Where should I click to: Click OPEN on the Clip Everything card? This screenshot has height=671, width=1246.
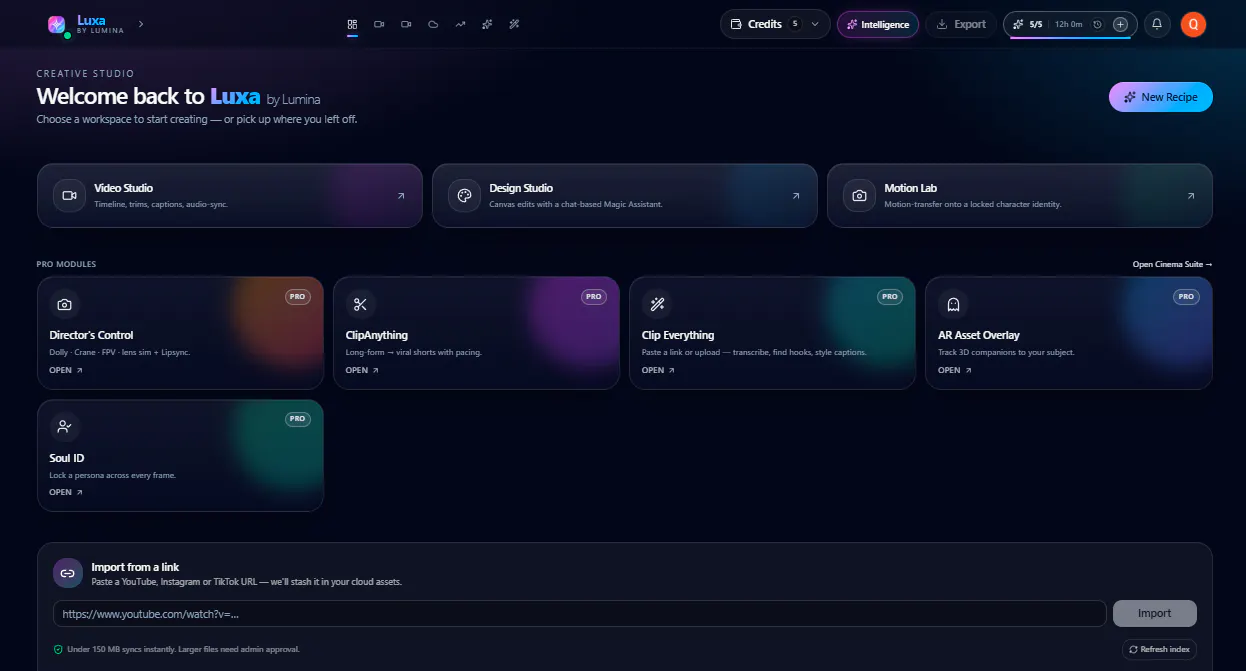click(658, 370)
